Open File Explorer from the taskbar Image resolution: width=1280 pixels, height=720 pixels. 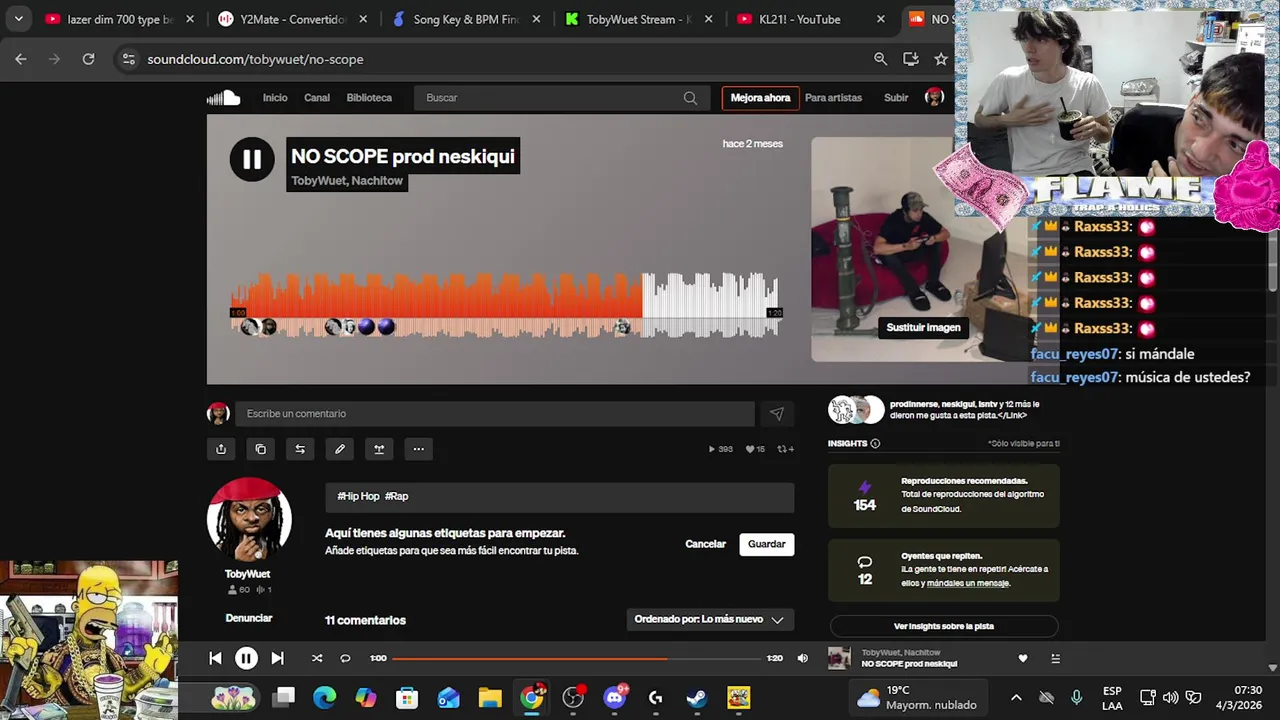(x=489, y=697)
